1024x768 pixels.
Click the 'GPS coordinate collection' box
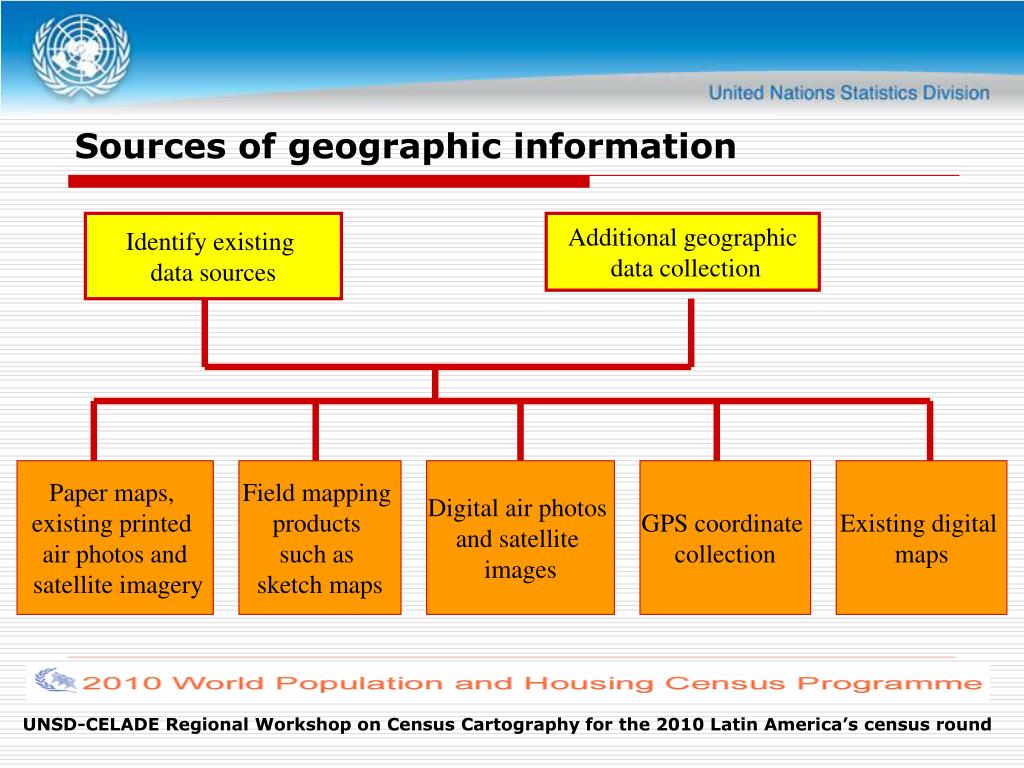(x=725, y=537)
